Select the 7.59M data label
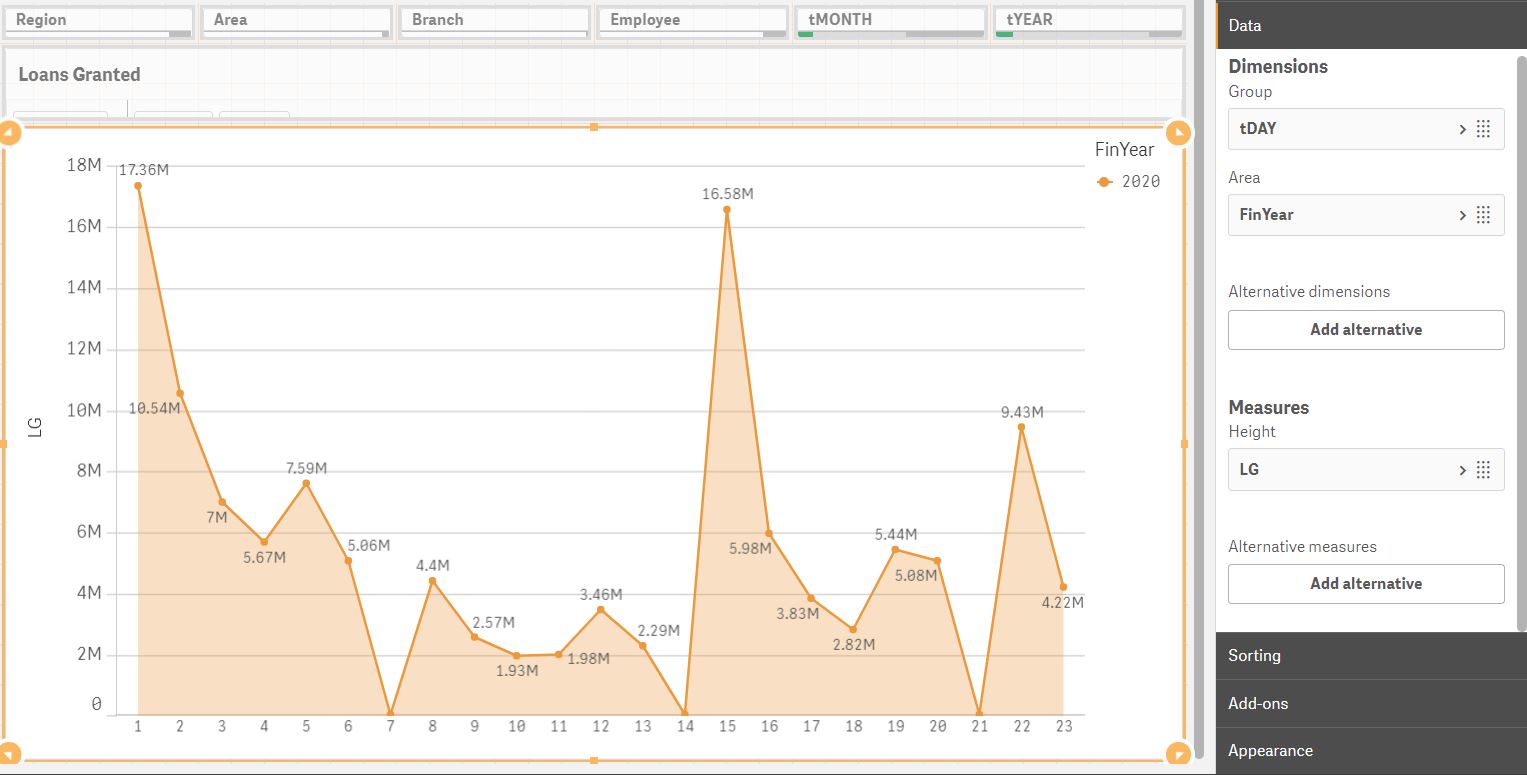The height and width of the screenshot is (775, 1527). click(306, 468)
